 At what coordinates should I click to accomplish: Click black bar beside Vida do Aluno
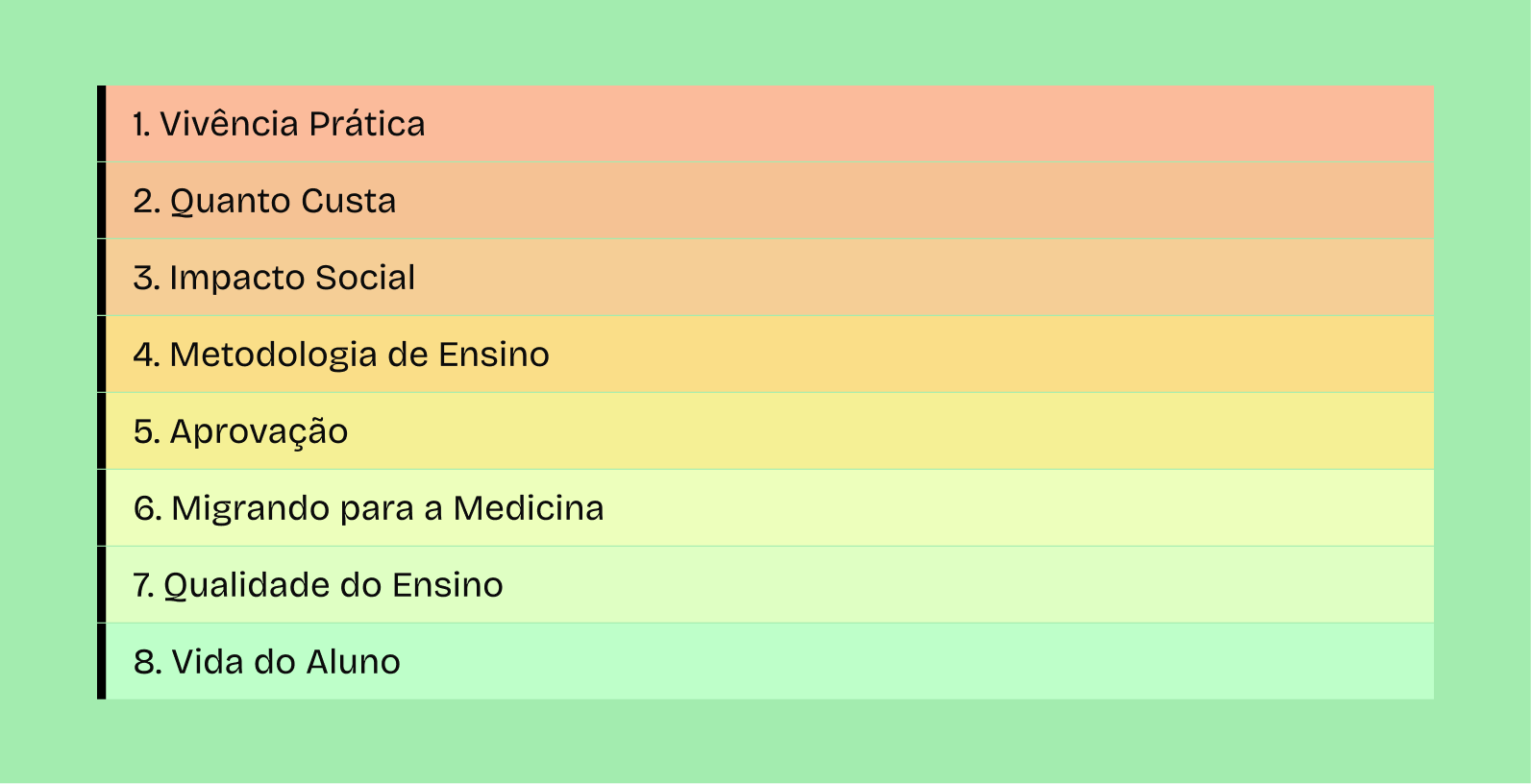coord(101,662)
